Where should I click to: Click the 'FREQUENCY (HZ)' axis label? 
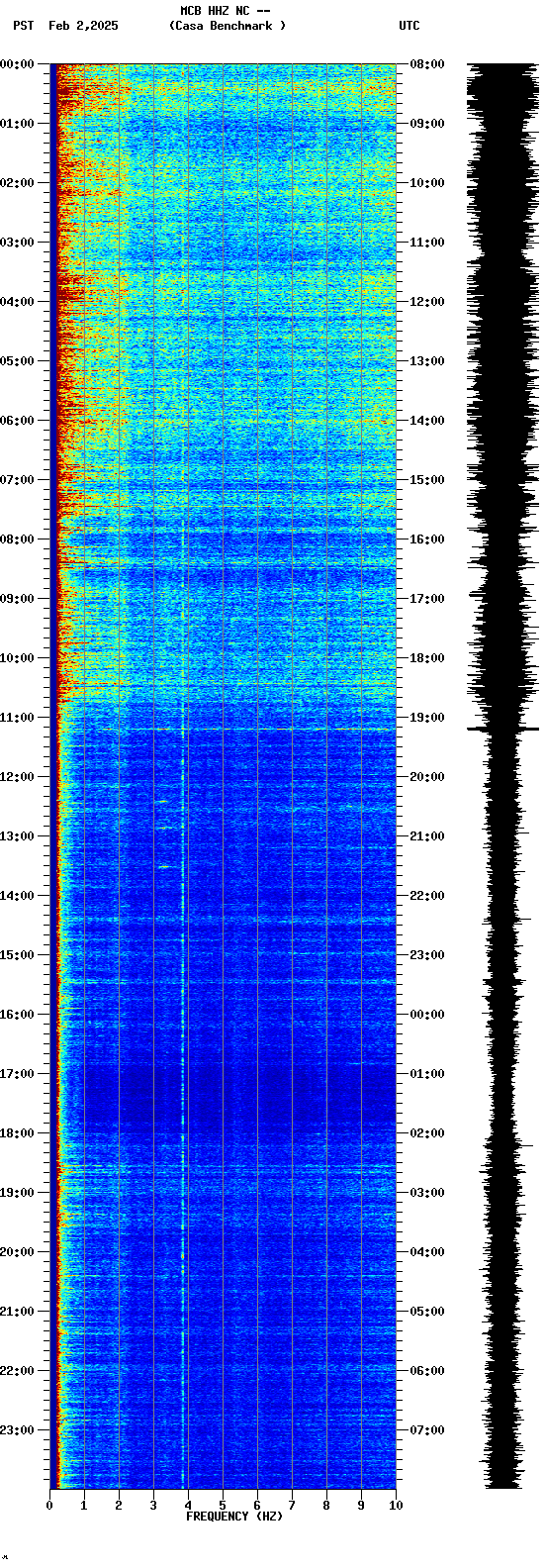(x=234, y=1517)
